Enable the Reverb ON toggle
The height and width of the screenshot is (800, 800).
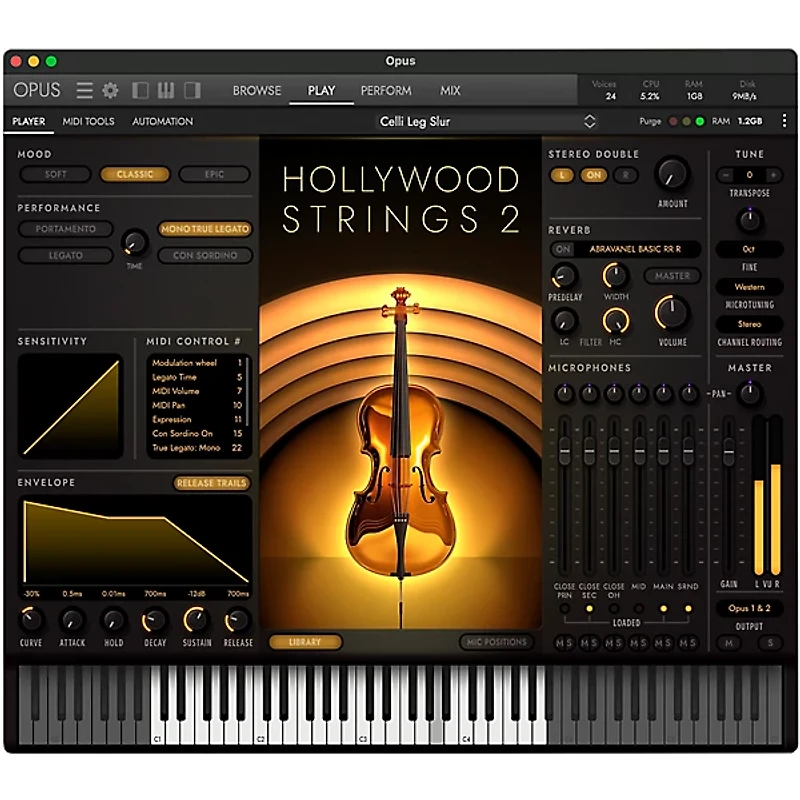[563, 249]
